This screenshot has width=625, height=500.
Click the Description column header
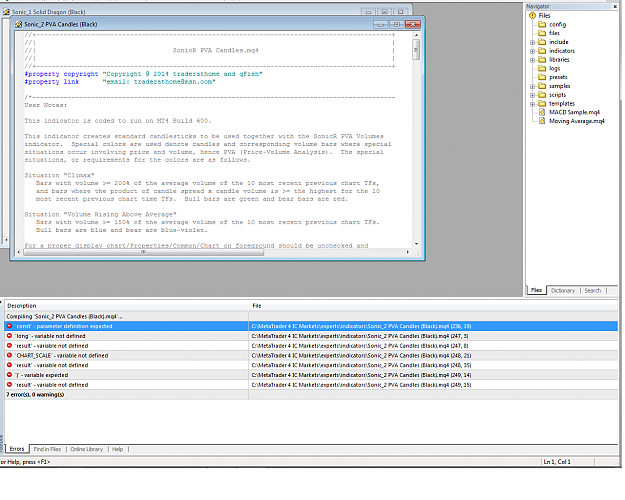pos(127,306)
